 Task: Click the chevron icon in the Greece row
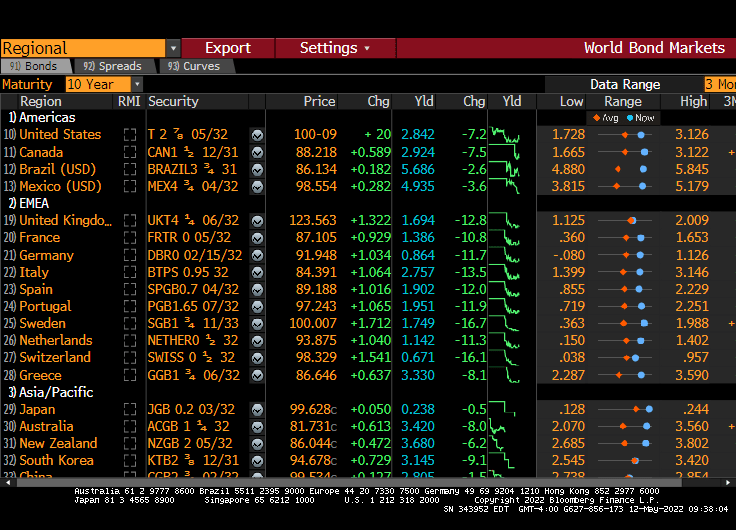click(x=257, y=375)
